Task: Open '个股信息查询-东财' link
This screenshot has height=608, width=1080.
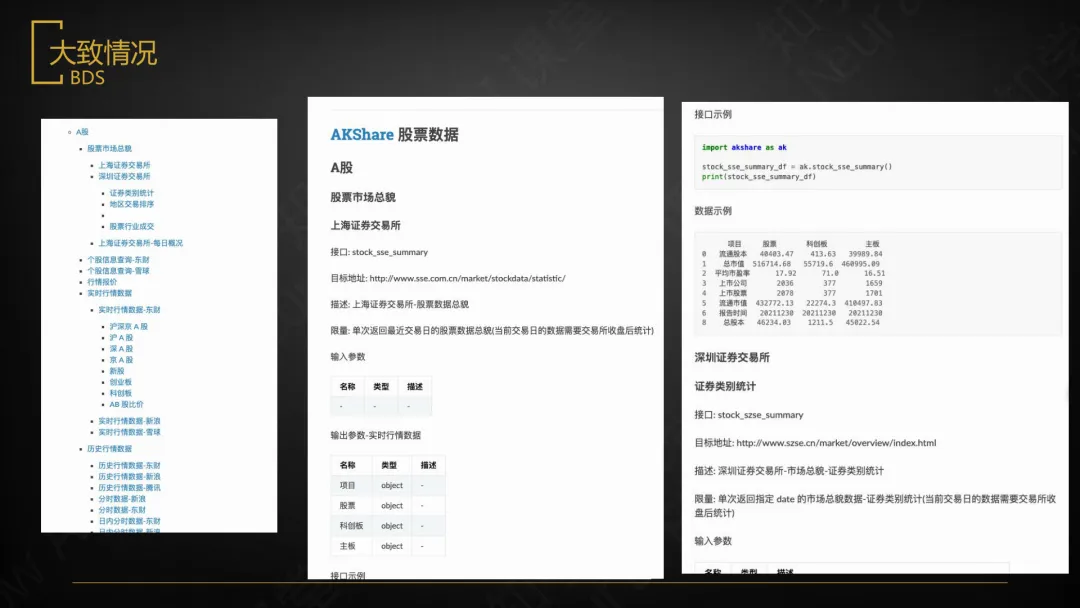Action: tap(118, 260)
